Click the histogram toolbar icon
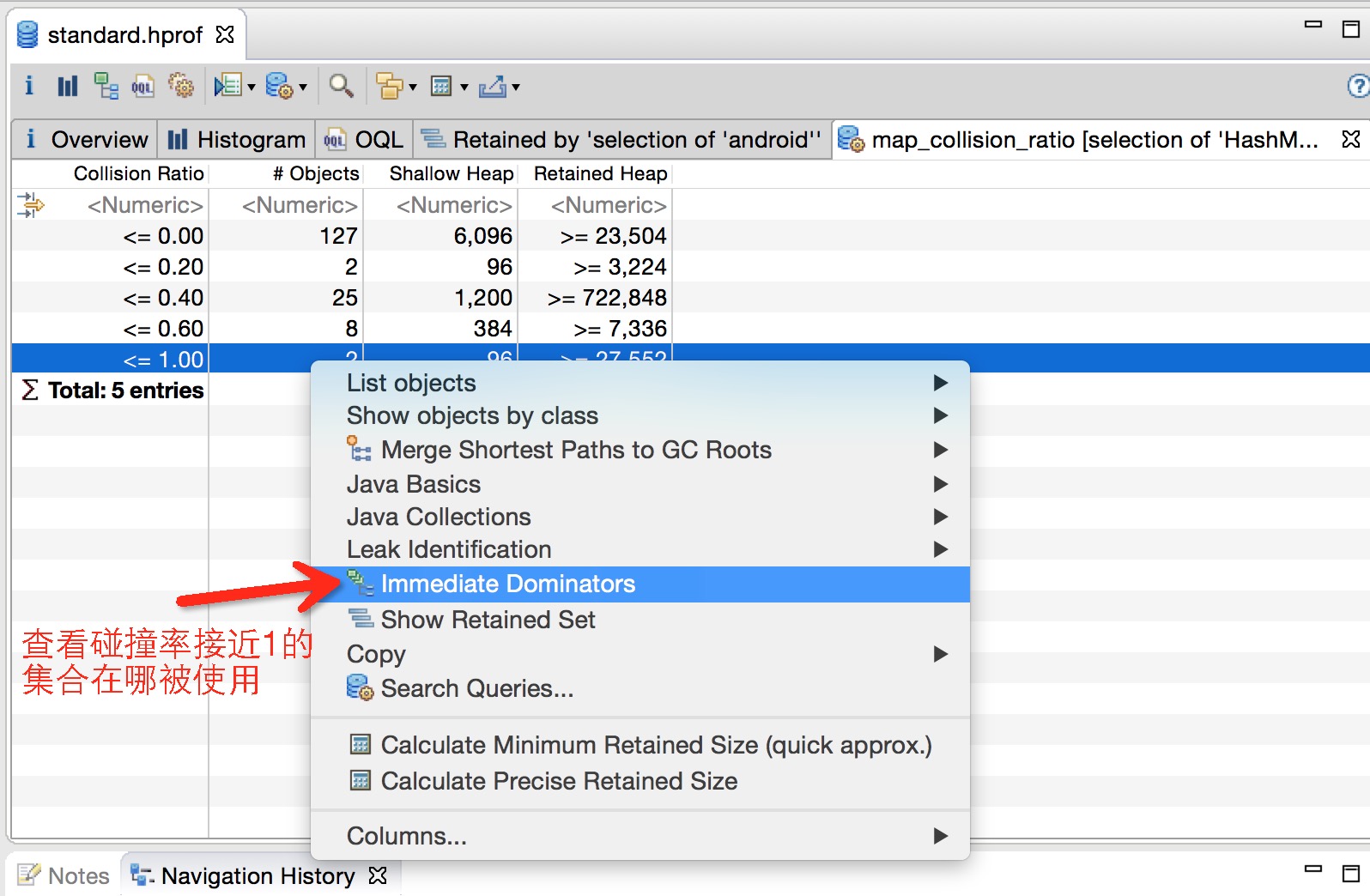This screenshot has width=1370, height=896. 67,86
